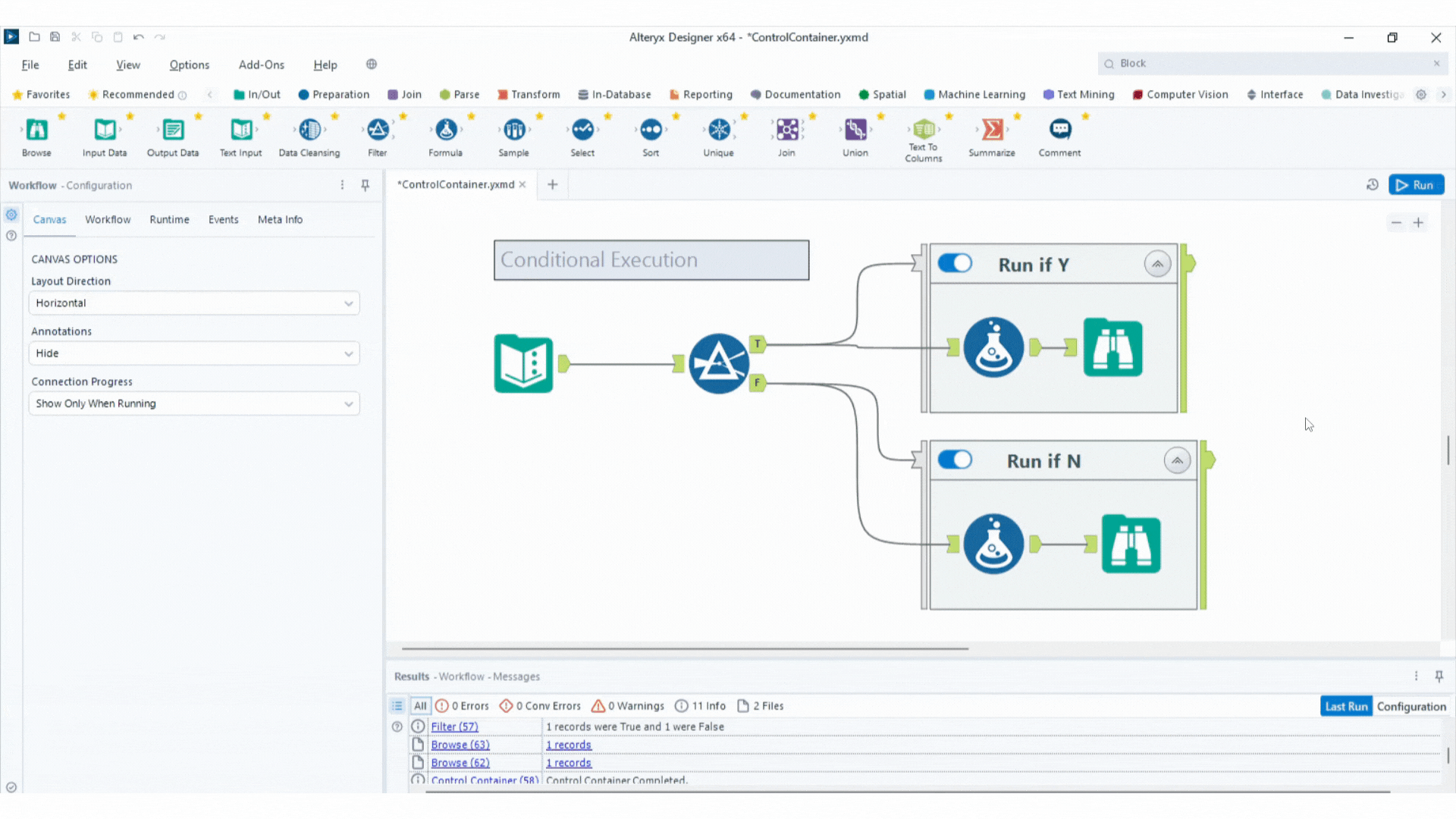
Task: Disable the Run if N container
Action: click(x=955, y=460)
